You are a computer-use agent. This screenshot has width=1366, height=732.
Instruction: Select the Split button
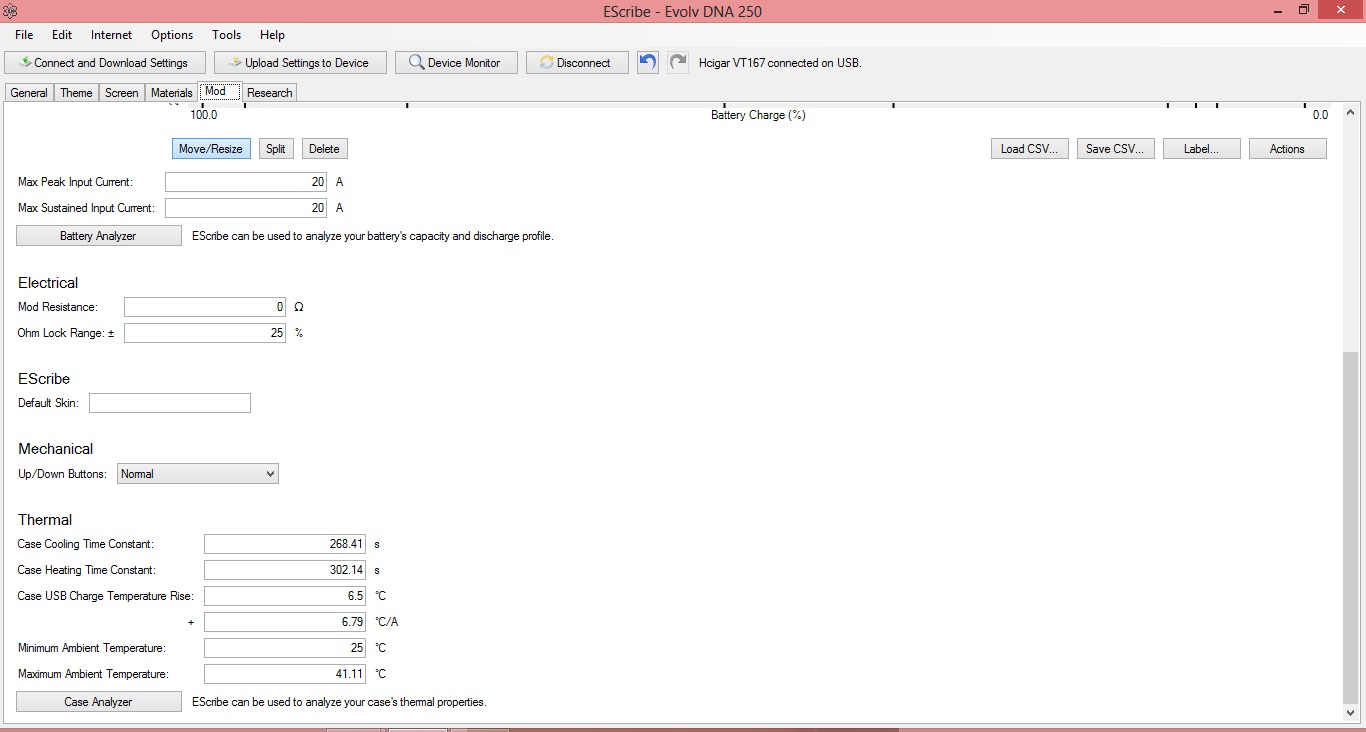276,149
